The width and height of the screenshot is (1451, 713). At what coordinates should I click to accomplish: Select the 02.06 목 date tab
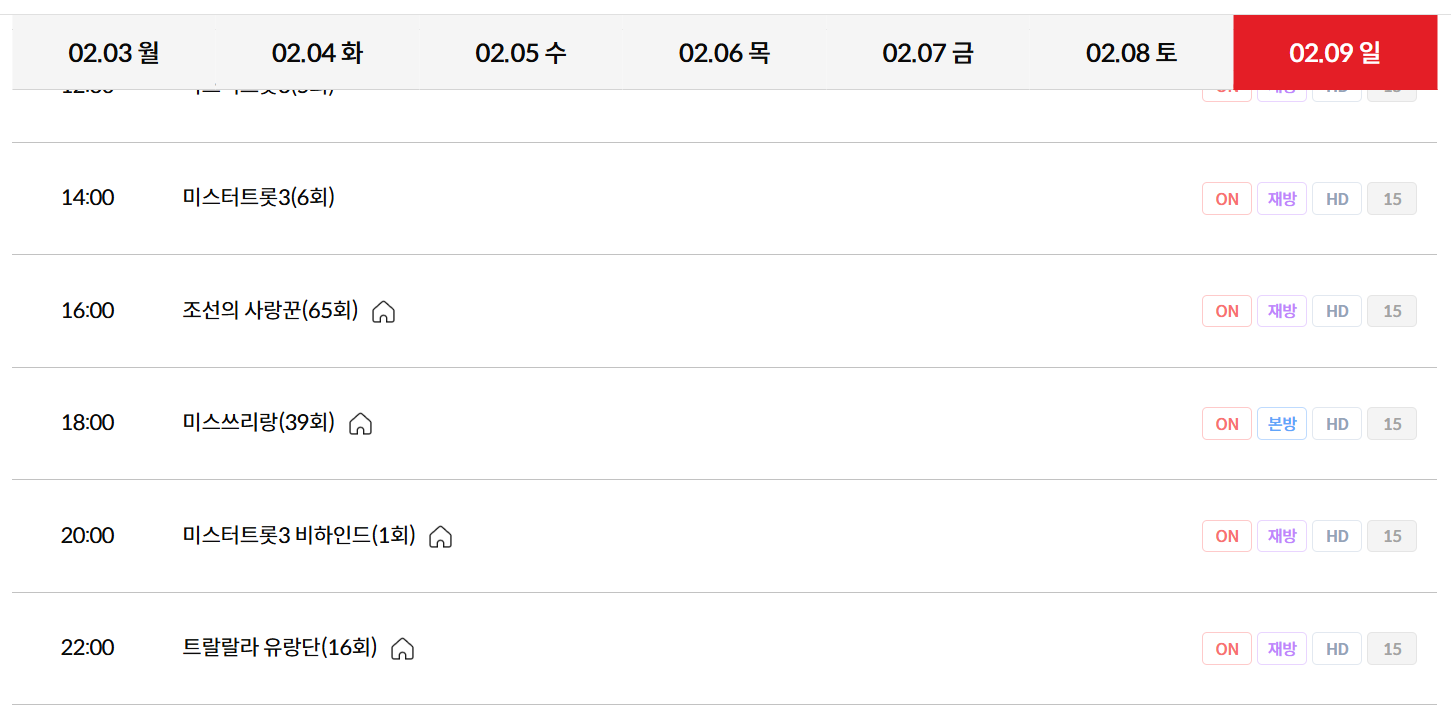click(x=724, y=51)
